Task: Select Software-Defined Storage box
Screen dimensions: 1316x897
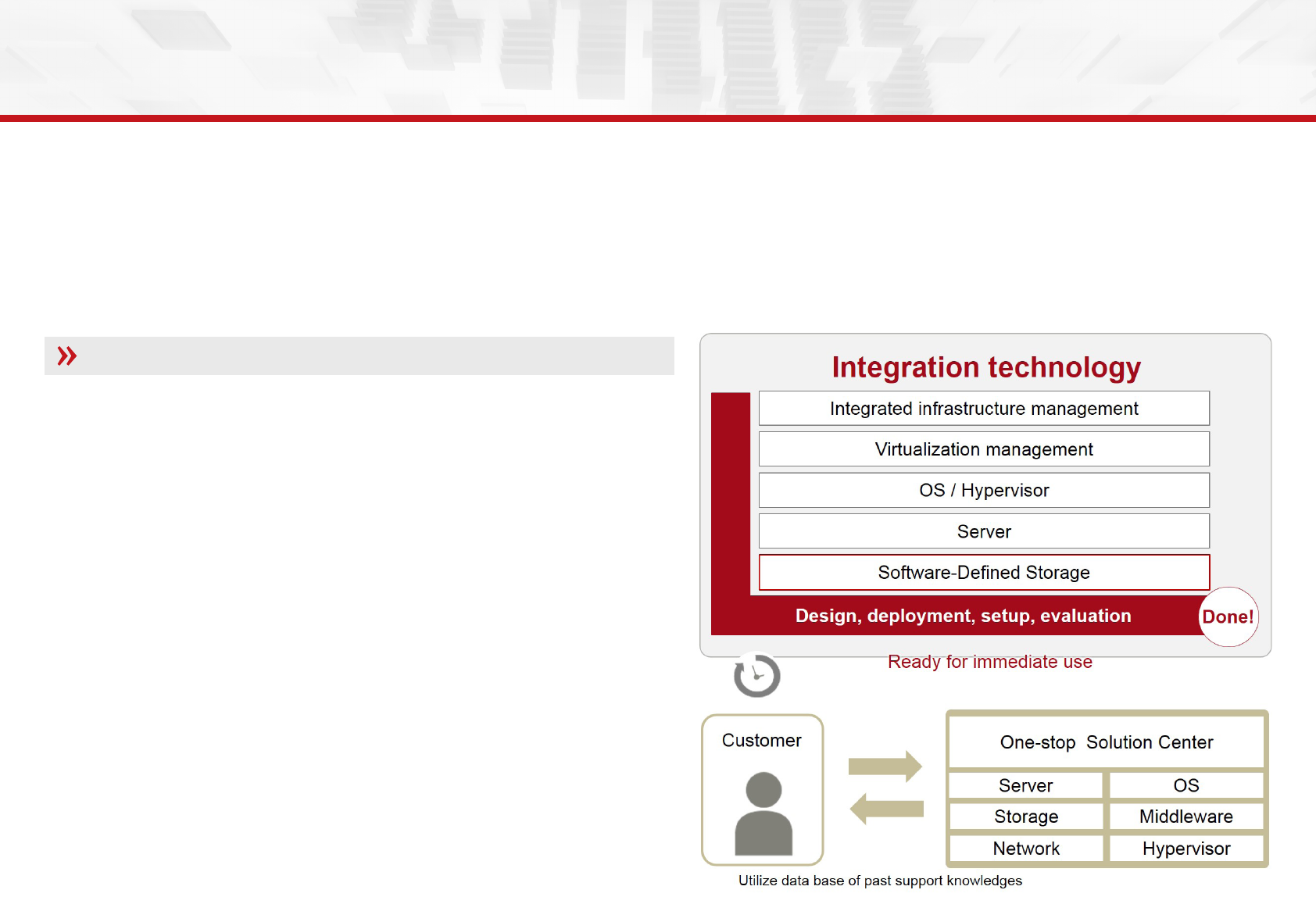Action: coord(984,573)
